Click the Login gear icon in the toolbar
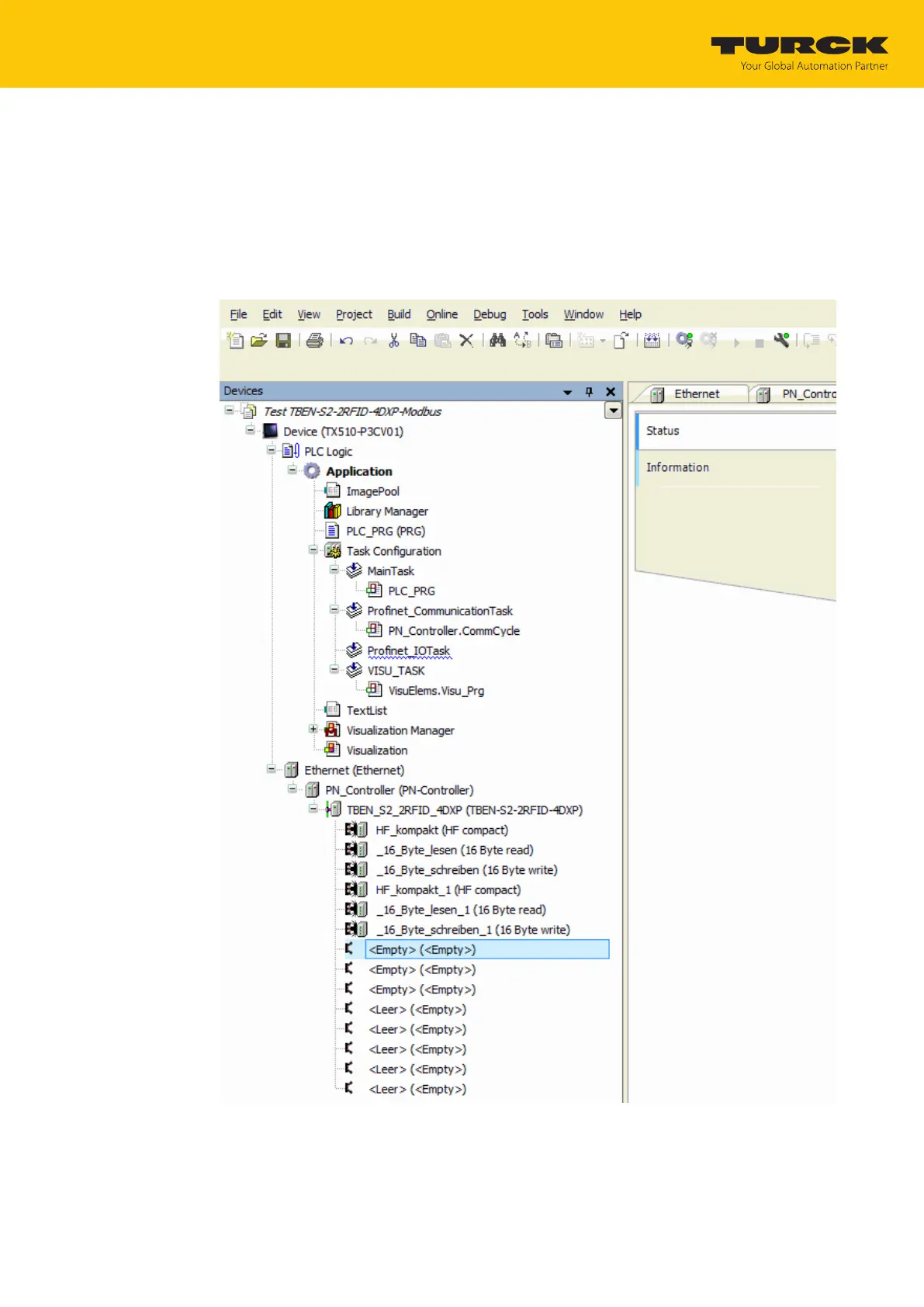 tap(684, 340)
